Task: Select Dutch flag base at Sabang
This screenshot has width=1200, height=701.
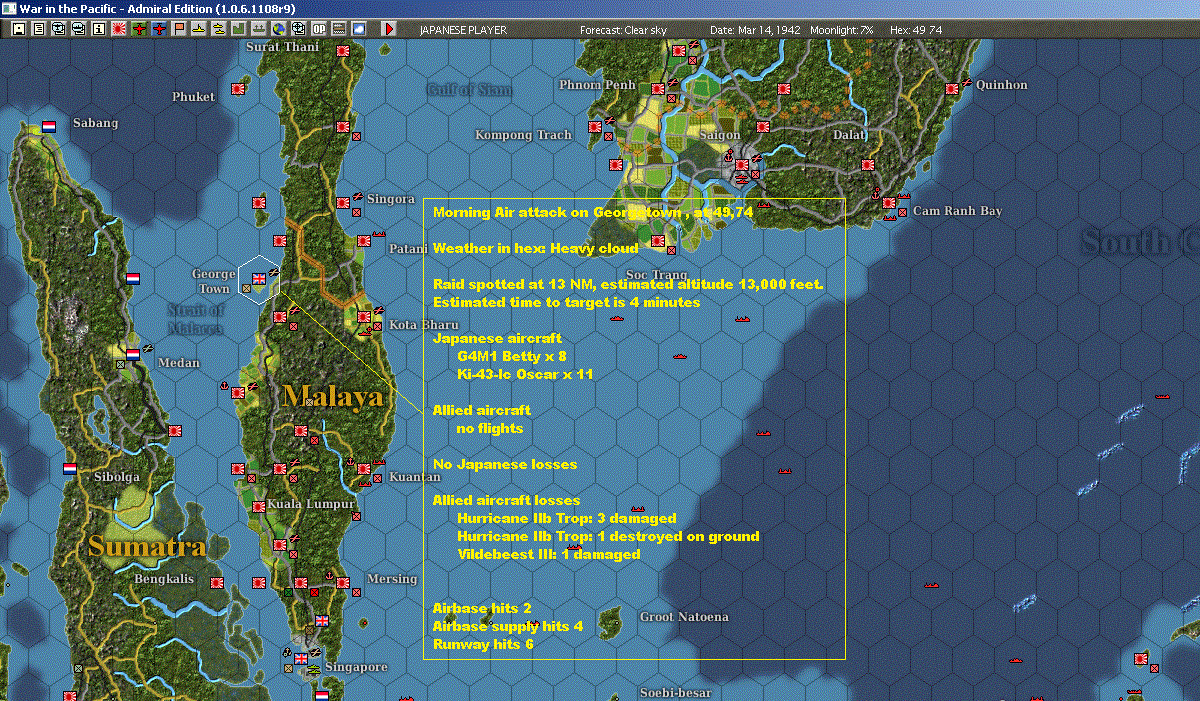Action: click(49, 127)
